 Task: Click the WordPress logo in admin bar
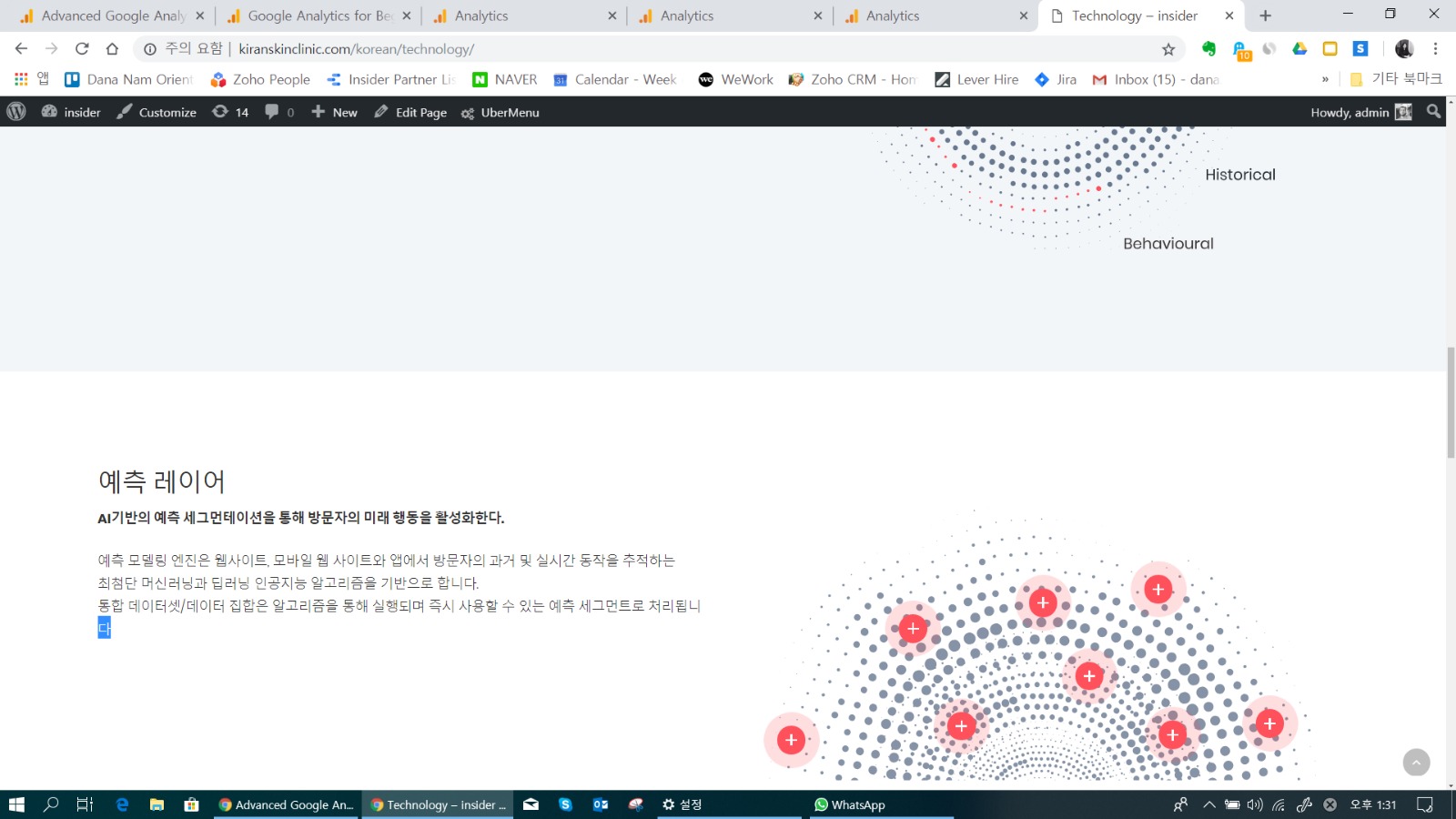pyautogui.click(x=16, y=112)
